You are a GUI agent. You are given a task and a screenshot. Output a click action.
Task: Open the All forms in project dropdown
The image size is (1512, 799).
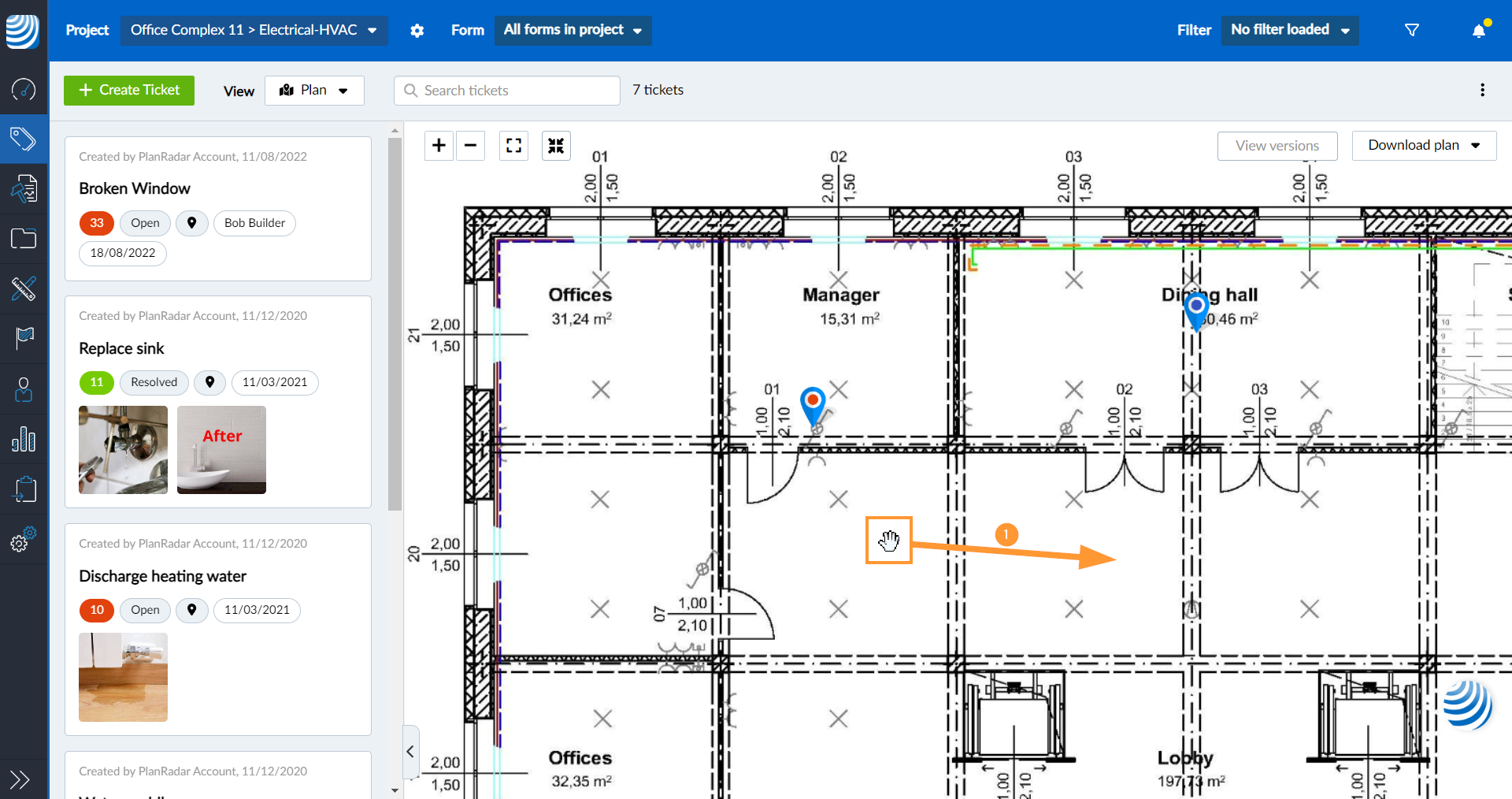point(573,31)
